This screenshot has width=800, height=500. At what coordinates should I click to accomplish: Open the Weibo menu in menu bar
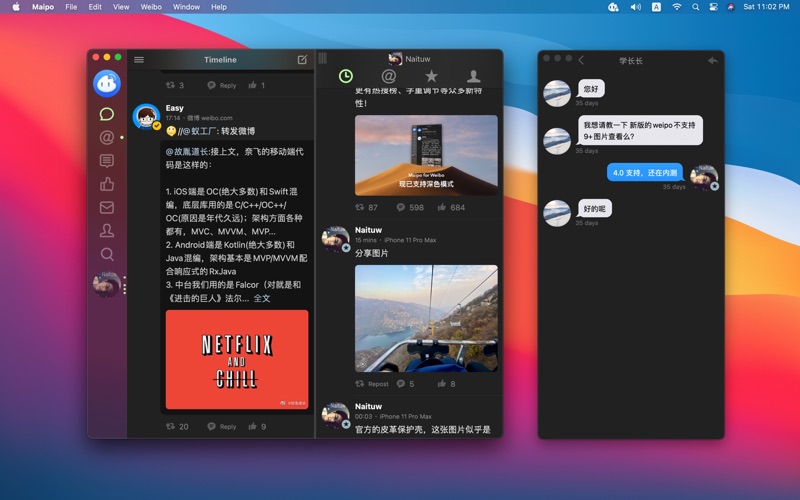coord(151,7)
